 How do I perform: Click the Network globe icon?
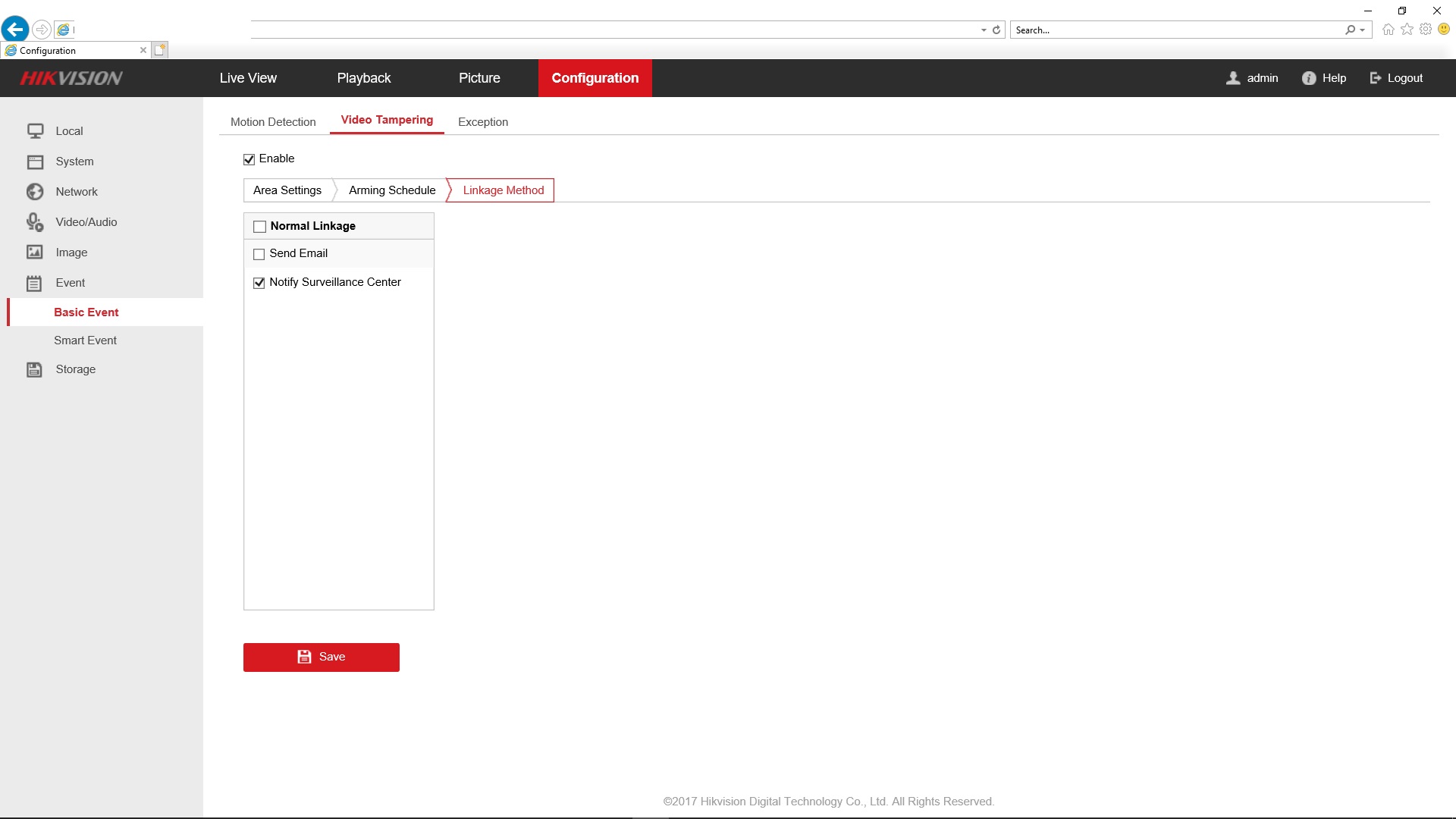click(x=35, y=192)
